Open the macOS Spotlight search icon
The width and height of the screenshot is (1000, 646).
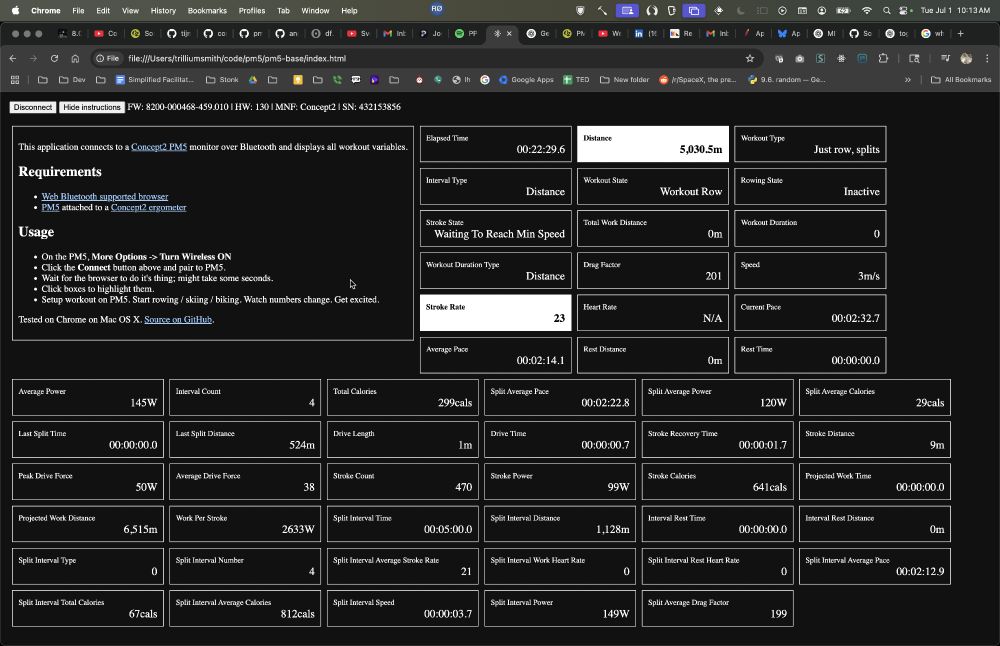(886, 10)
